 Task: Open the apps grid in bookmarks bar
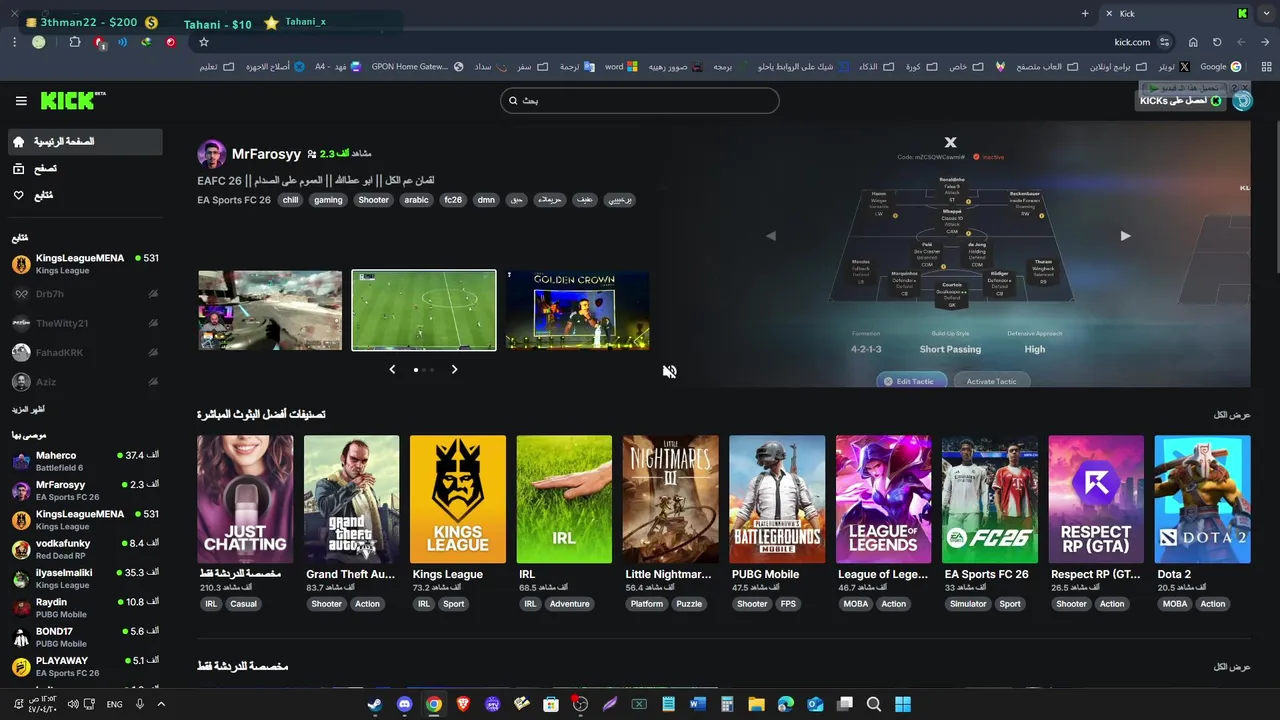pos(1266,66)
